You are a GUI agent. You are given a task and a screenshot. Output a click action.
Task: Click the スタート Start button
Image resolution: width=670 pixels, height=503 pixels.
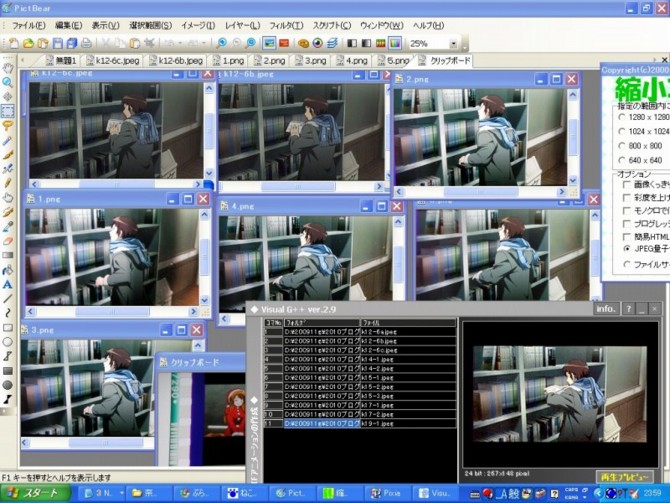pyautogui.click(x=35, y=494)
